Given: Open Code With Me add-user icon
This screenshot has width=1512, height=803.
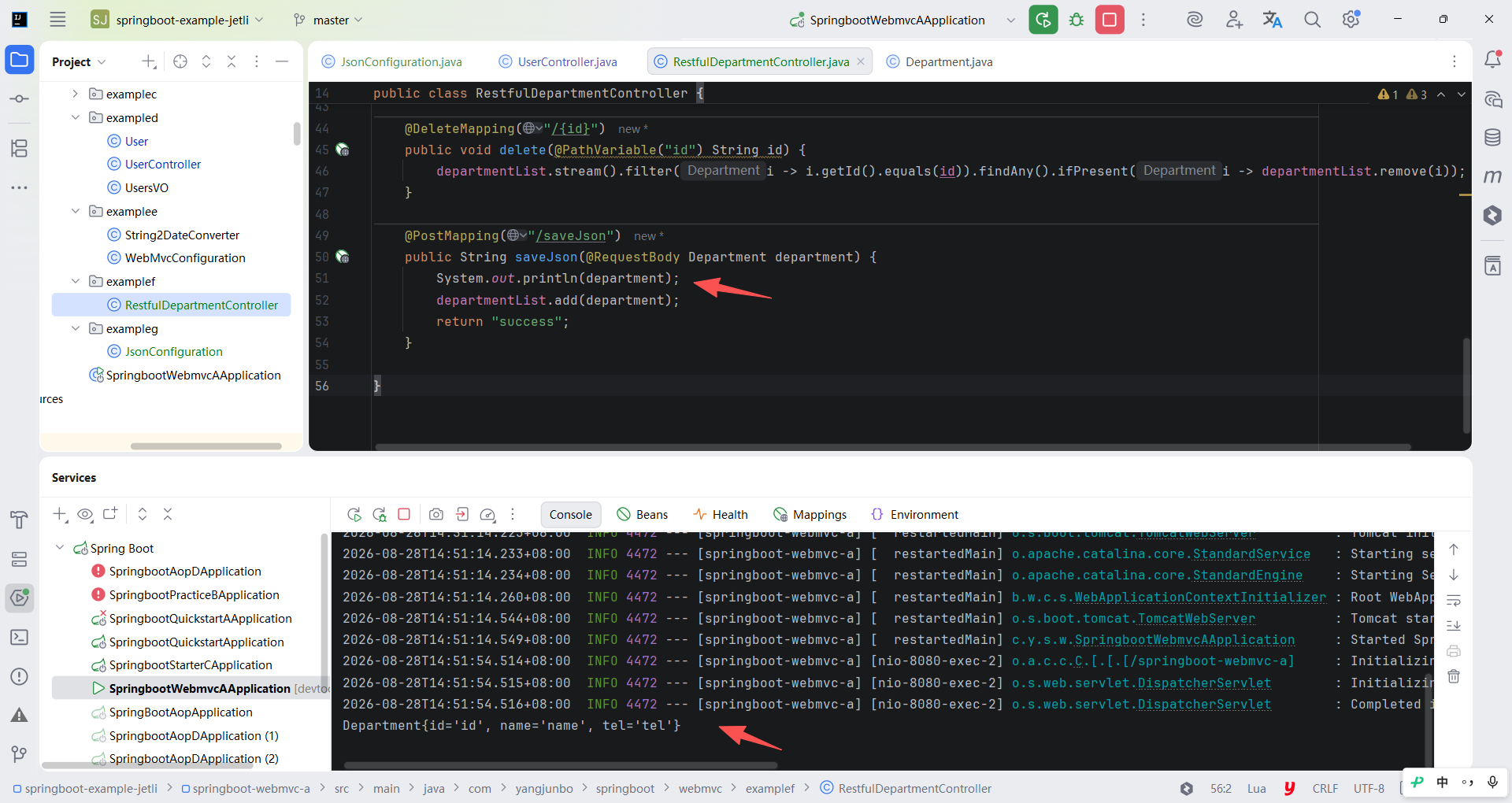Looking at the screenshot, I should coord(1234,20).
